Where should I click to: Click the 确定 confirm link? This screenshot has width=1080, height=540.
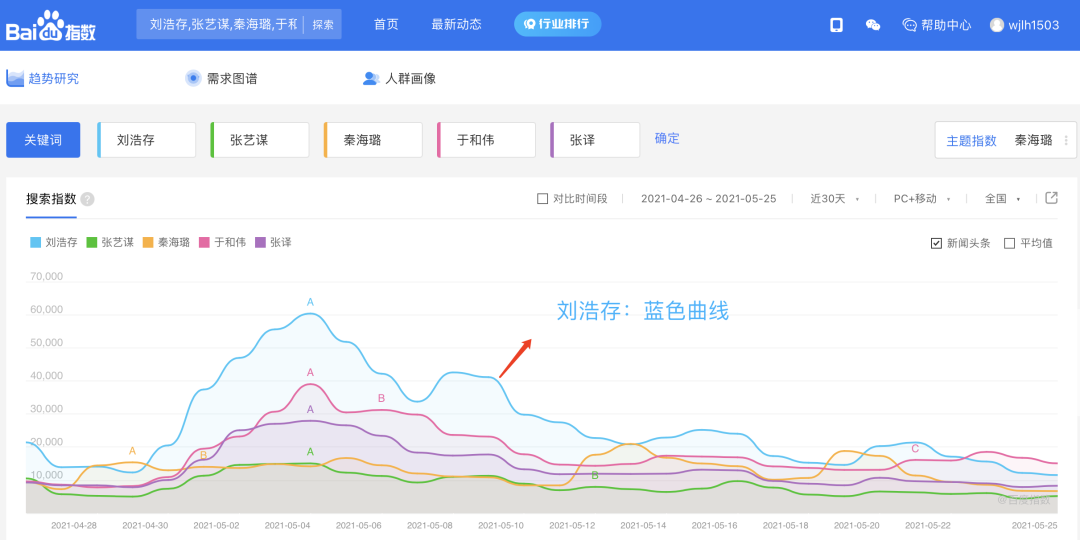667,139
